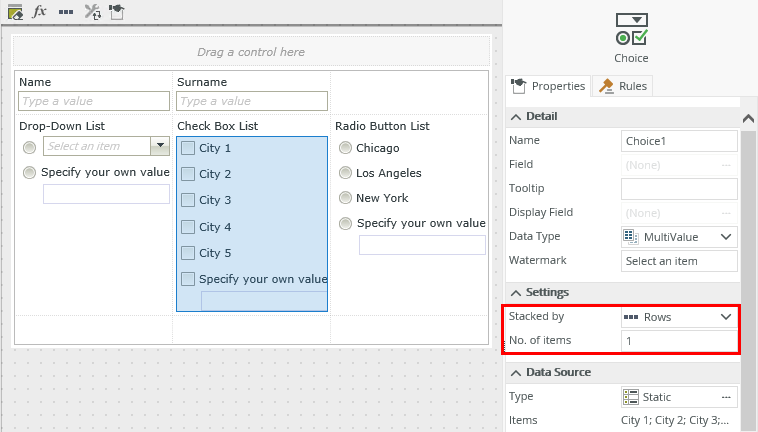Open the fx expression editor
The image size is (758, 432).
click(40, 11)
